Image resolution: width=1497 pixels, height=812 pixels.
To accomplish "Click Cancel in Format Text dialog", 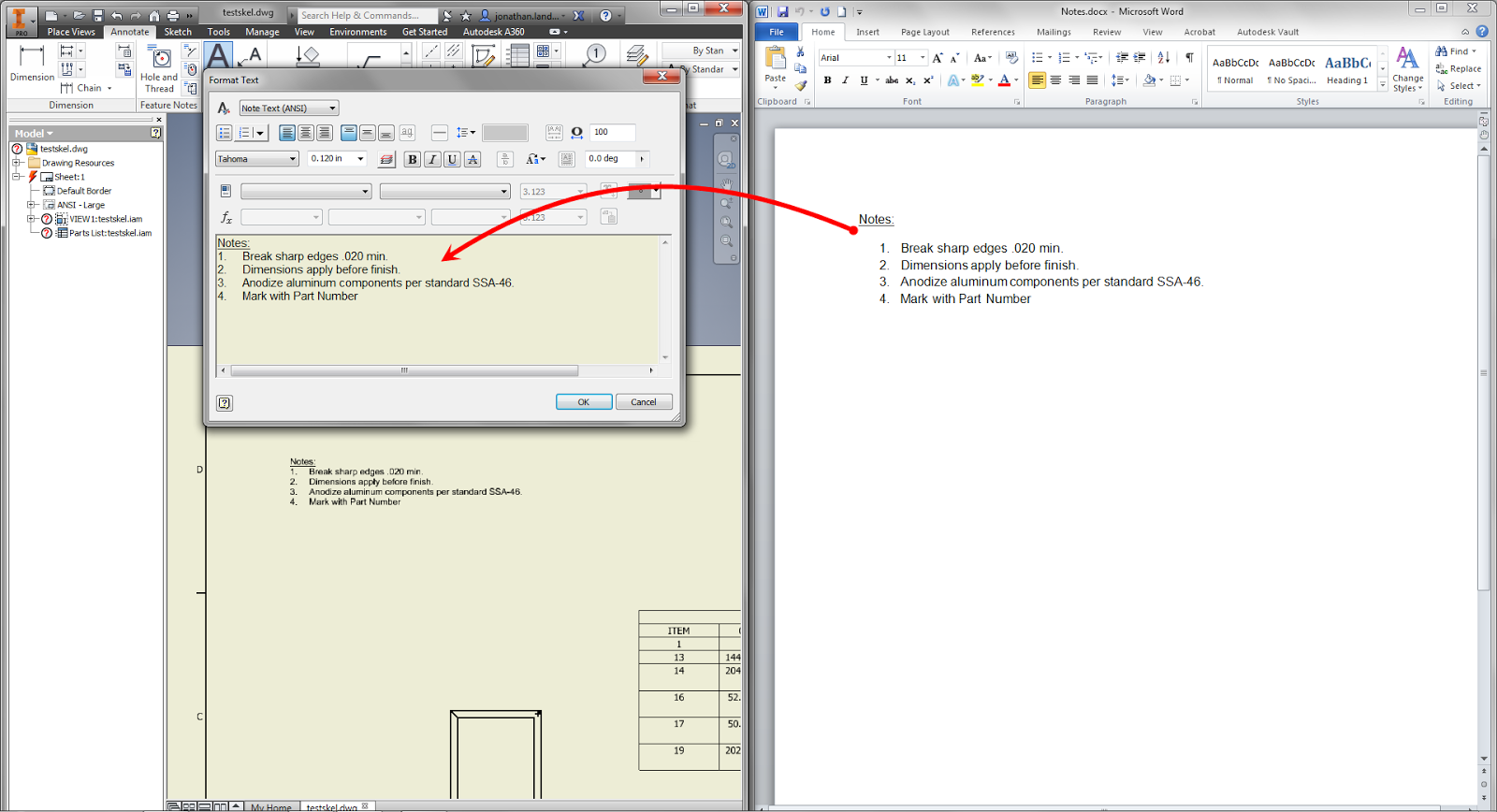I will (x=644, y=402).
